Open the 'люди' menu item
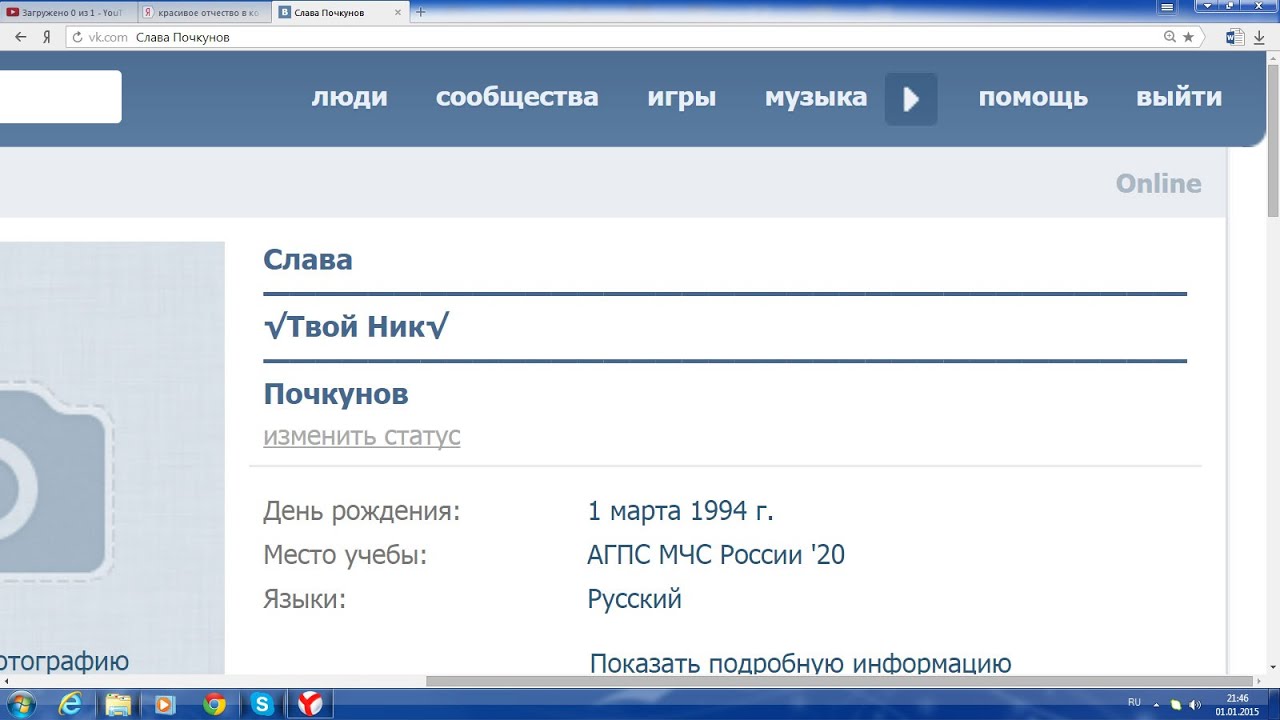The width and height of the screenshot is (1280, 720). pyautogui.click(x=350, y=97)
